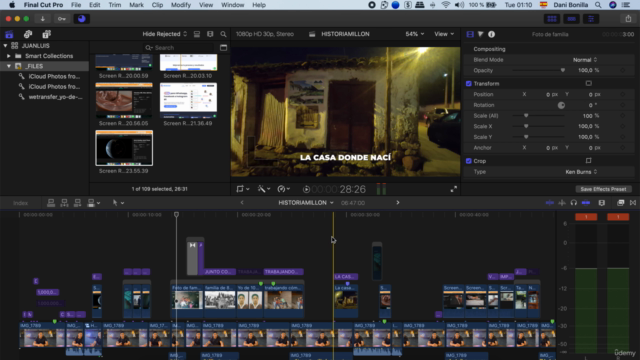Viewport: 640px width, 360px height.
Task: Open the Edit menu
Action: point(95,5)
